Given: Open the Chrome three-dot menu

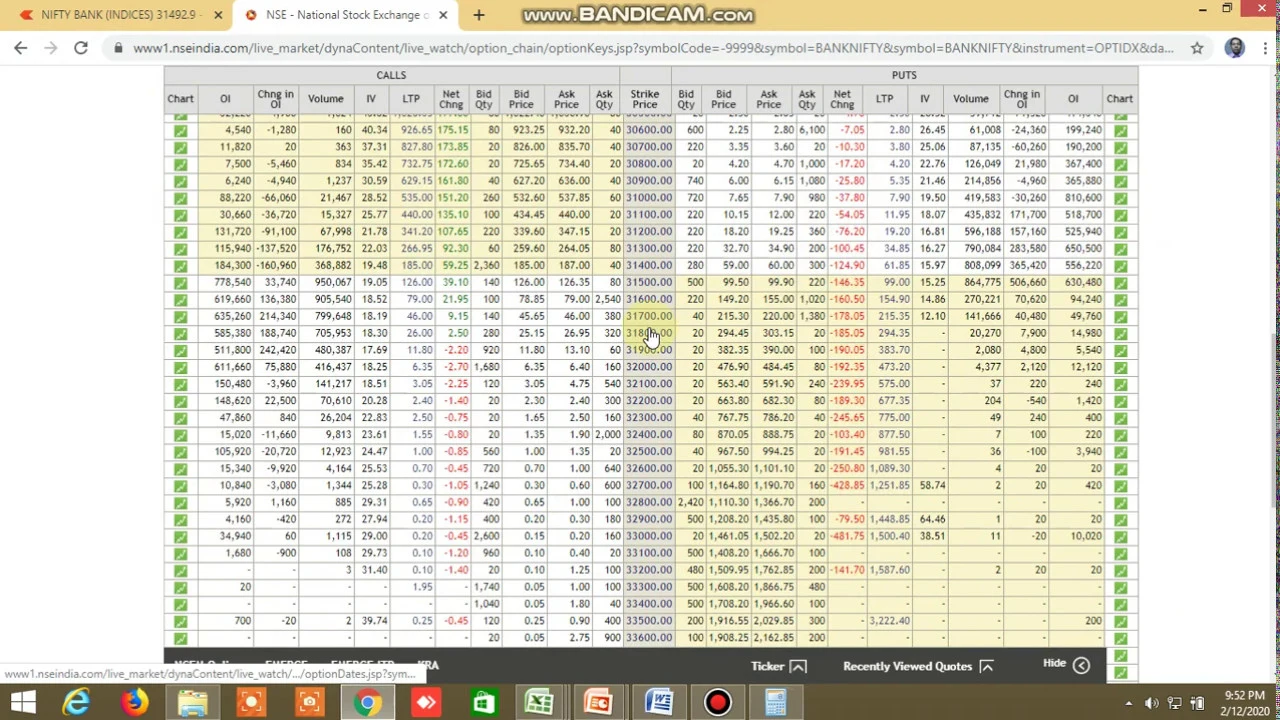Looking at the screenshot, I should (x=1263, y=47).
